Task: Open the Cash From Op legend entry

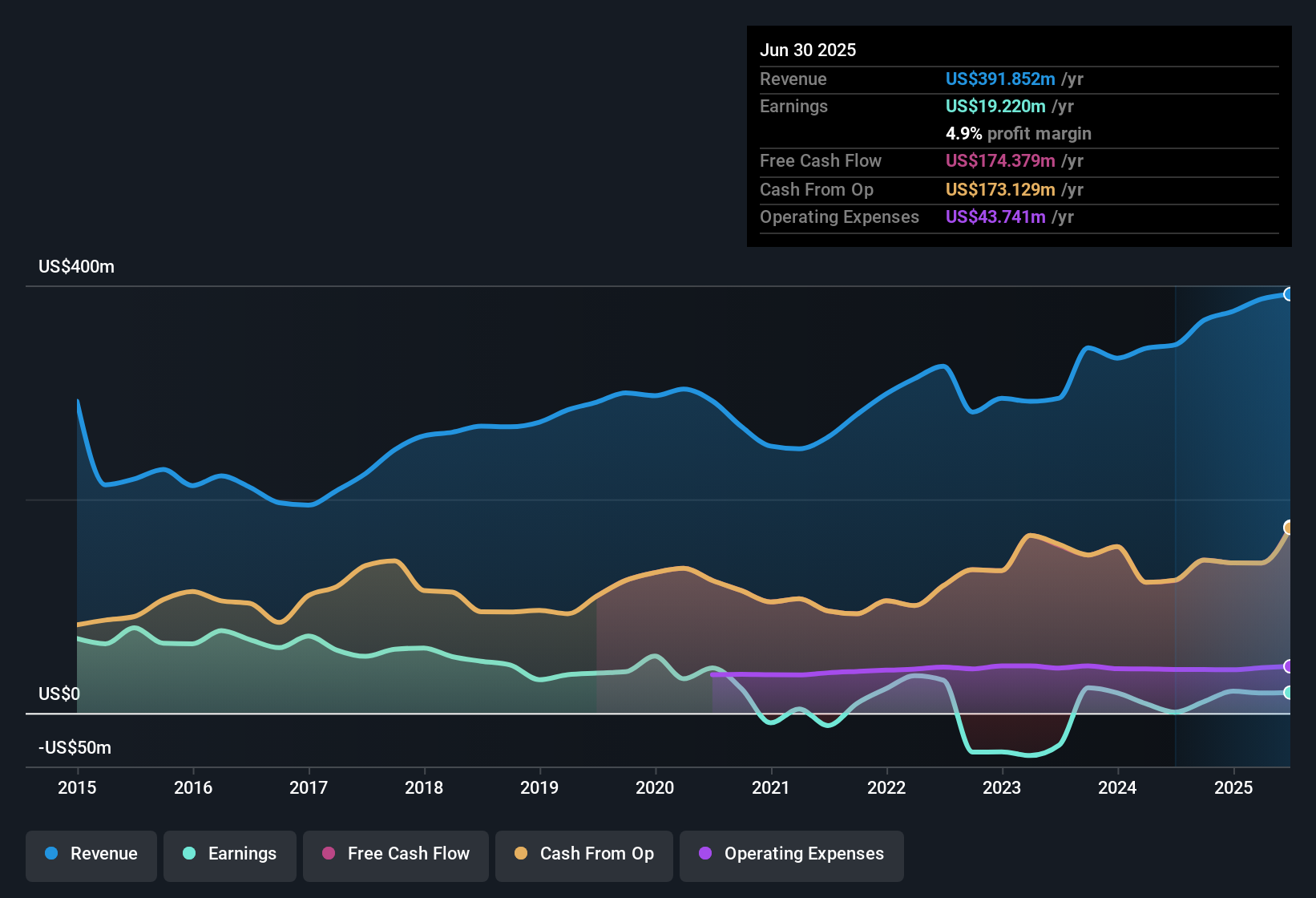Action: tap(583, 854)
